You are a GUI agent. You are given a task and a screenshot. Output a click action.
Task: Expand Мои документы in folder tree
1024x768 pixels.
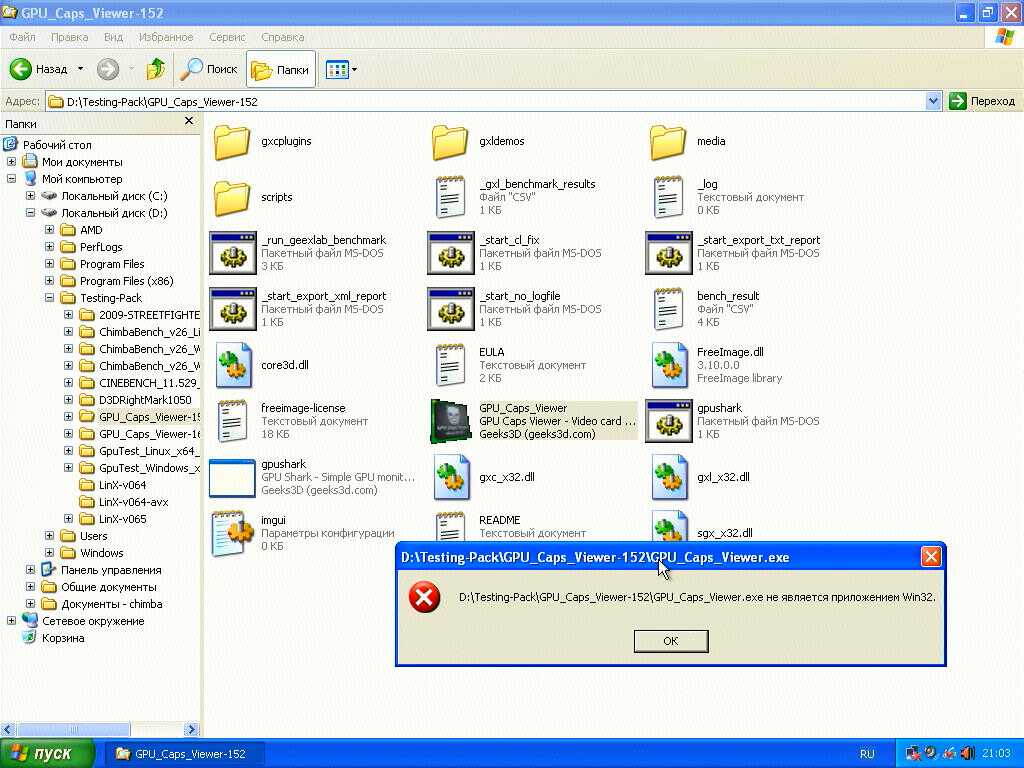tap(11, 162)
